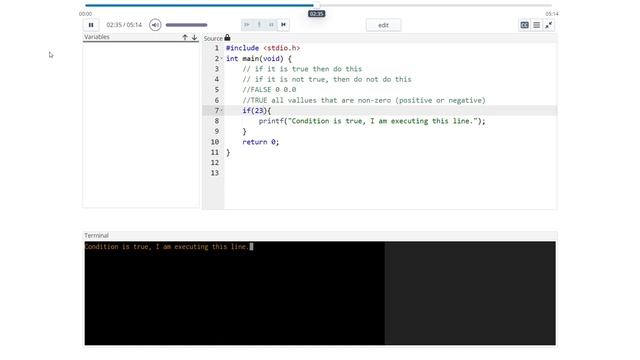This screenshot has height=360, width=640.
Task: Click the '// if it is true then do this' comment
Action: (x=302, y=69)
